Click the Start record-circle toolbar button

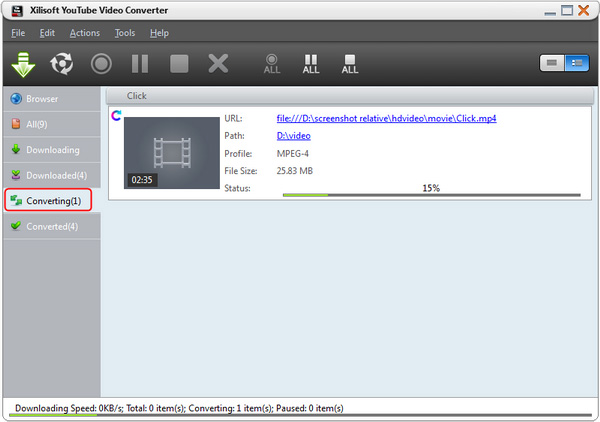[101, 64]
